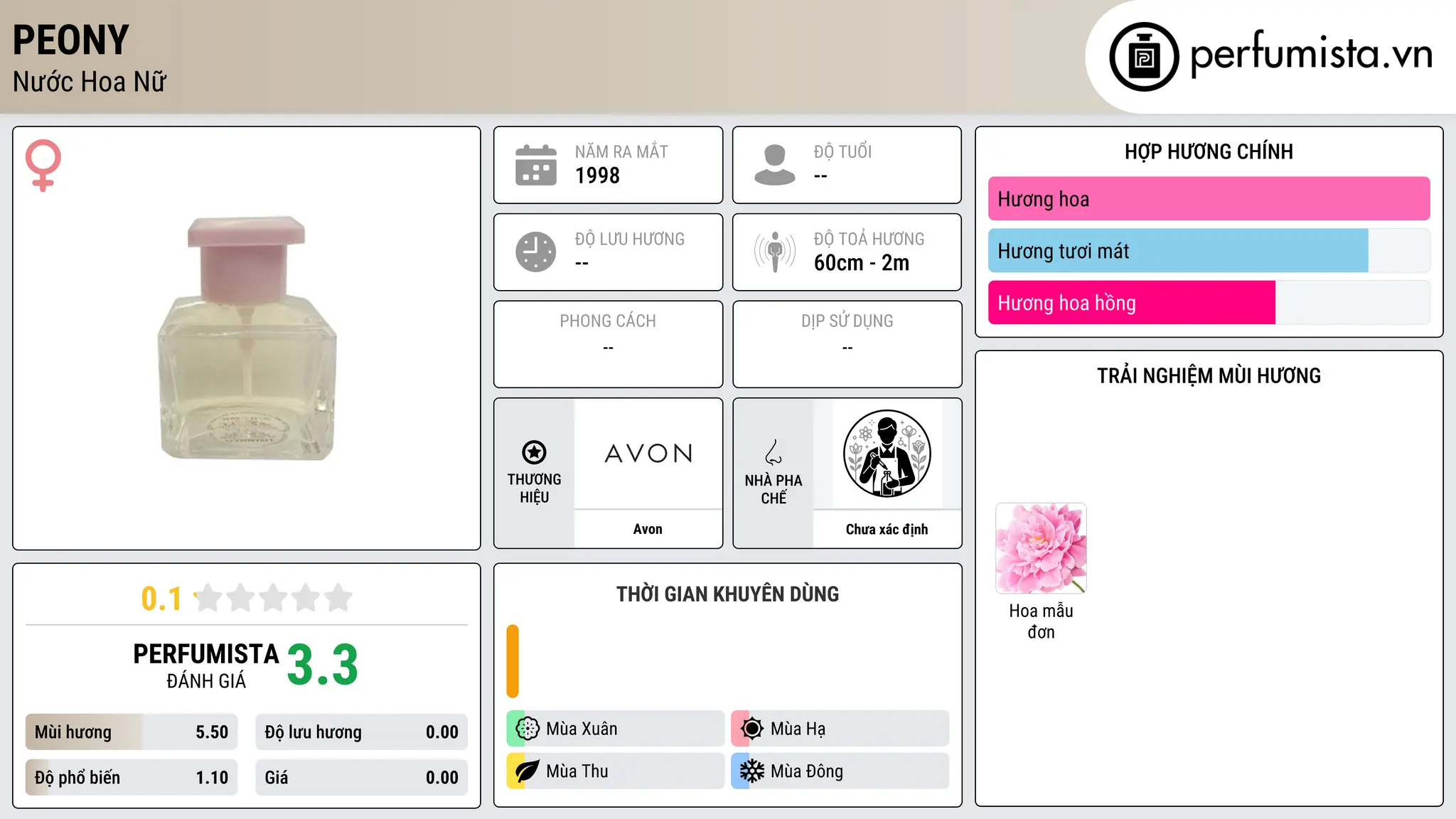This screenshot has width=1456, height=819.
Task: Click the Độ toả hương label
Action: click(x=869, y=239)
